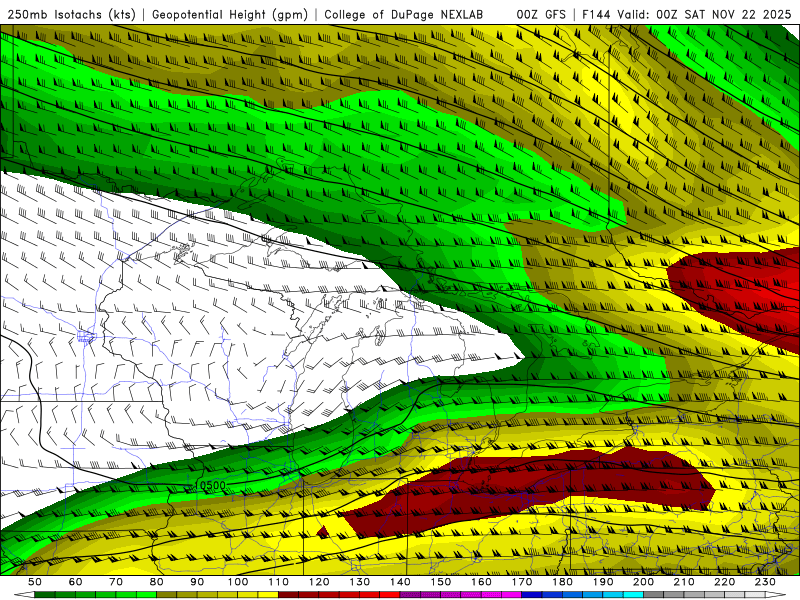800x600 pixels.
Task: Click the 160 value on the color scale
Action: coord(481,582)
